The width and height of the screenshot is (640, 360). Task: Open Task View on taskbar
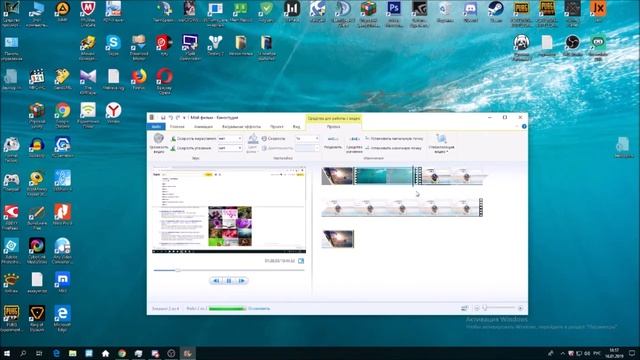pyautogui.click(x=39, y=353)
